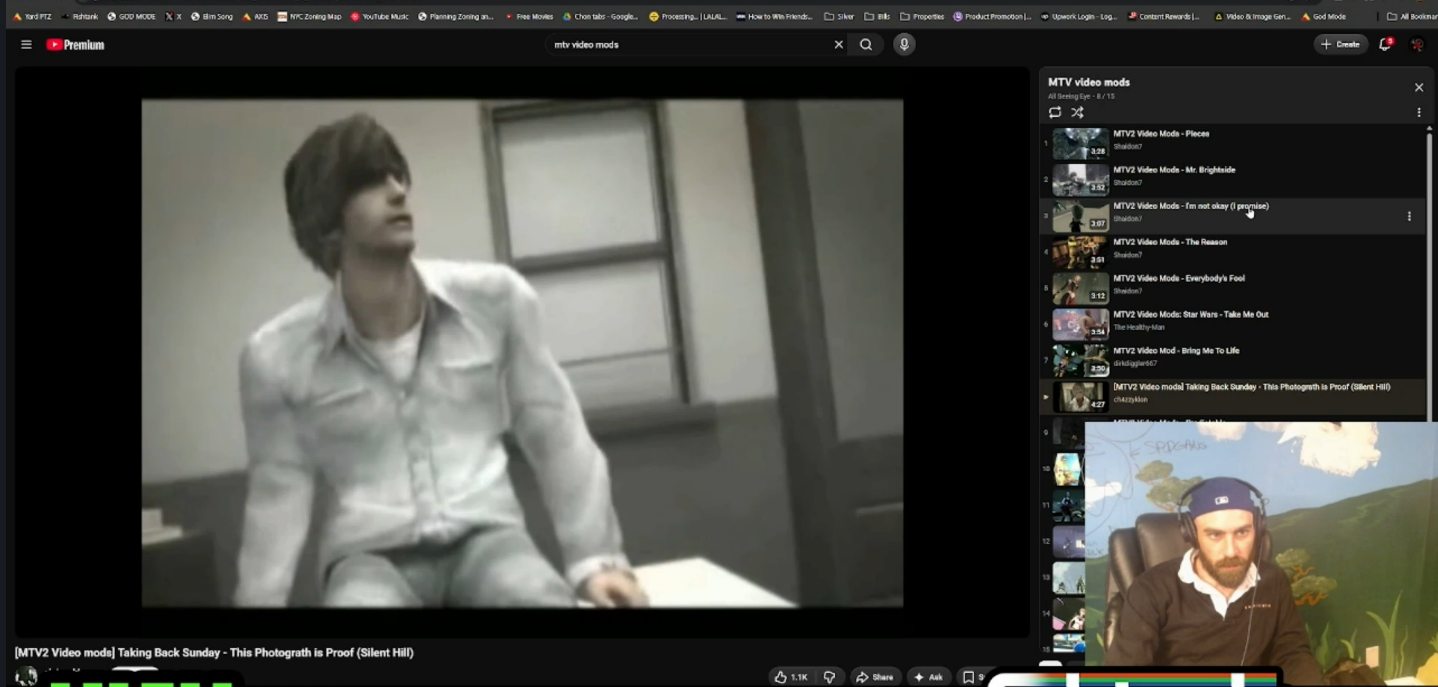This screenshot has height=687, width=1438.
Task: Select currently playing Taking Back Sunday playlist row
Action: (1233, 397)
